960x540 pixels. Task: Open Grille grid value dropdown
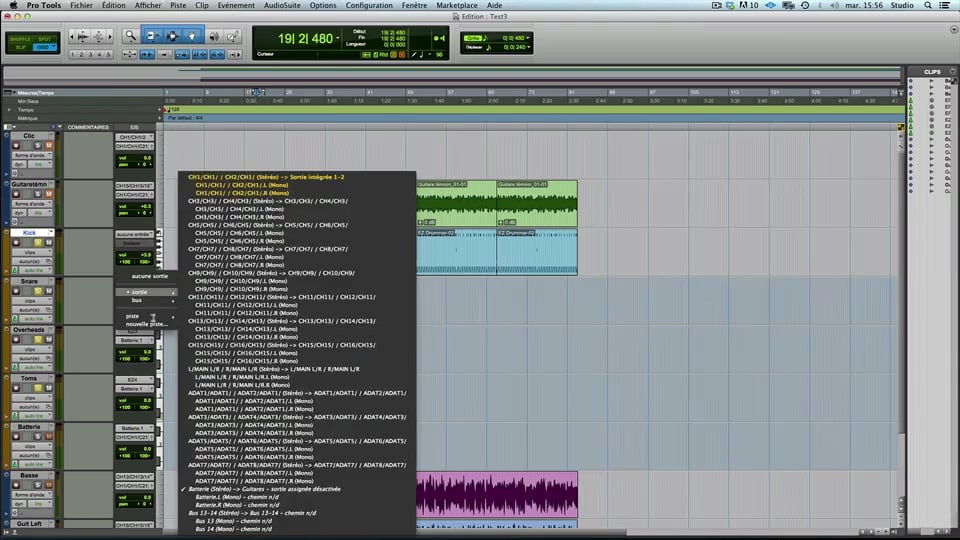tap(528, 38)
